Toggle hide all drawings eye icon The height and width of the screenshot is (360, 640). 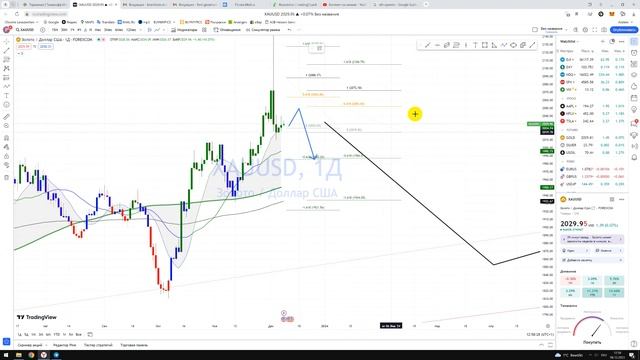7,165
